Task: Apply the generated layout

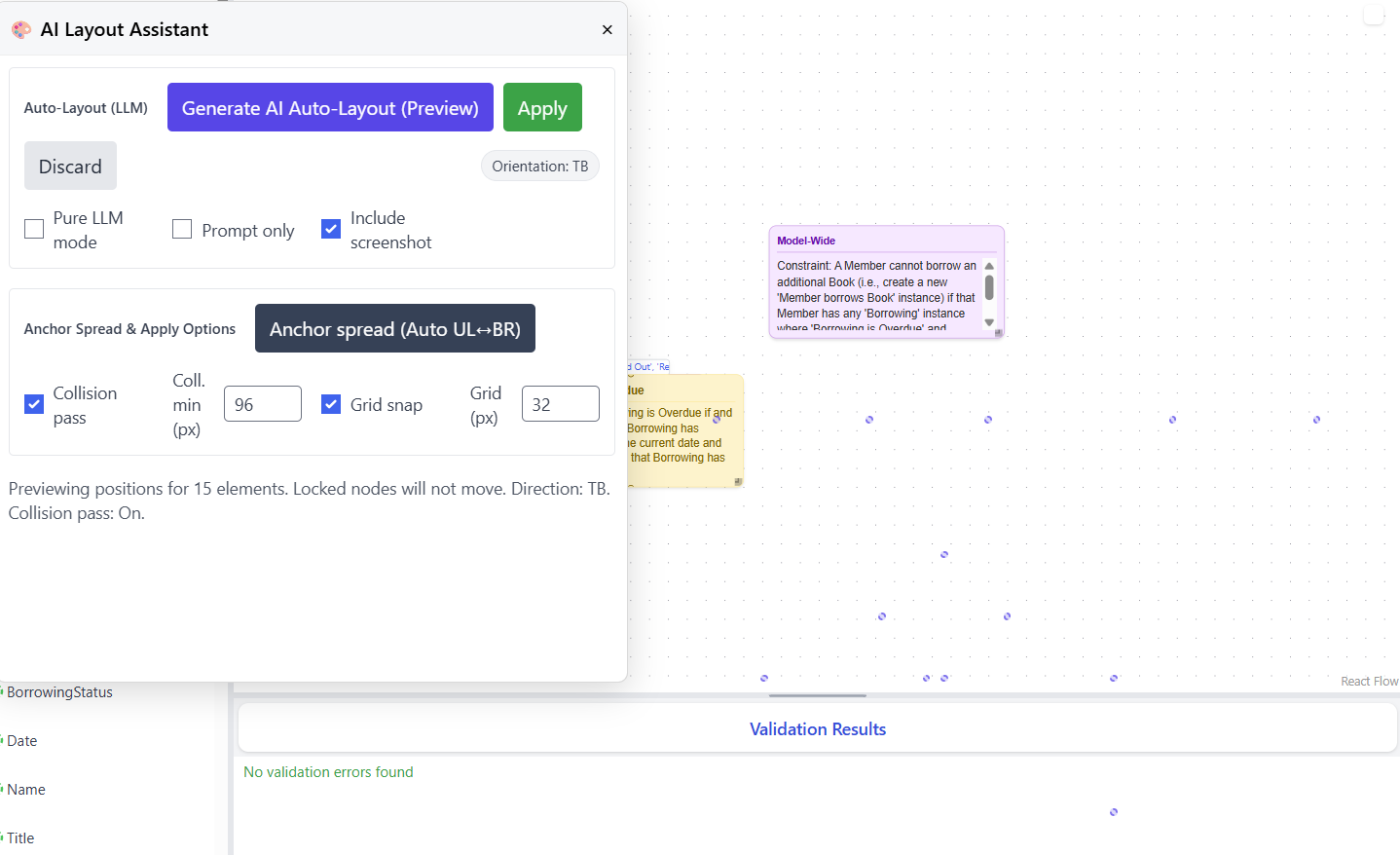Action: point(542,107)
